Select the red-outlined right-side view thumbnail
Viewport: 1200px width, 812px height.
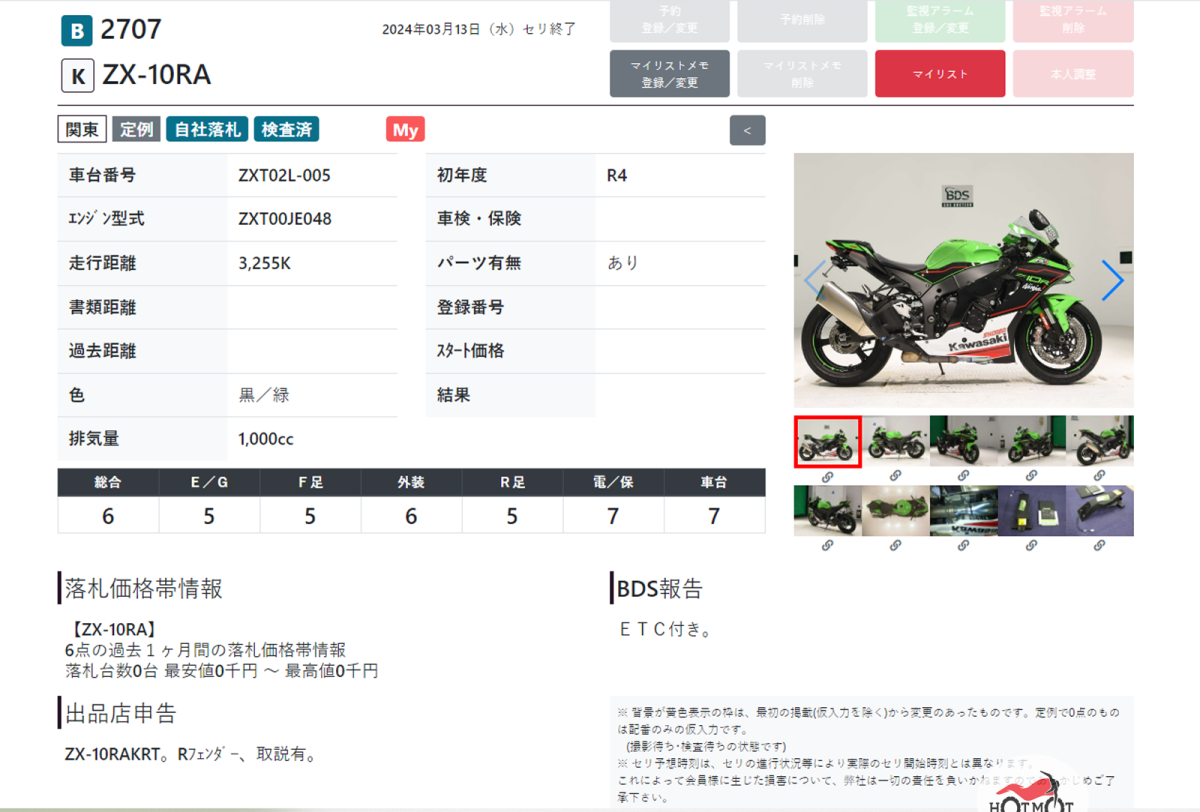828,441
